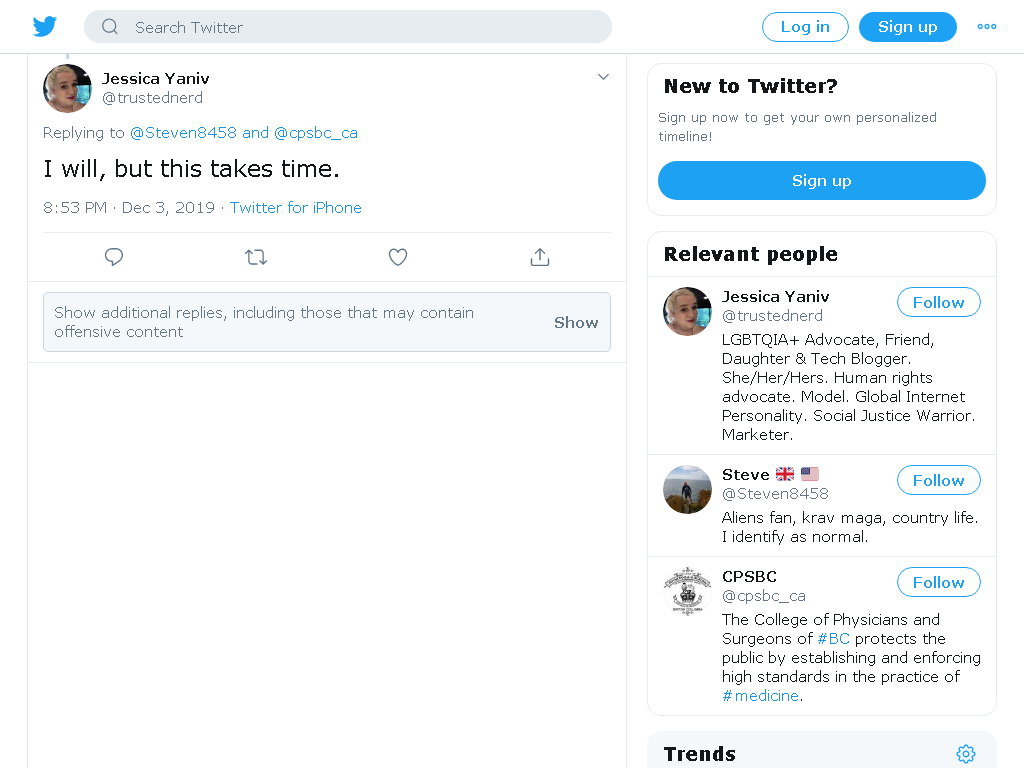Follow Jessica Yaniv
1024x768 pixels.
click(x=938, y=302)
